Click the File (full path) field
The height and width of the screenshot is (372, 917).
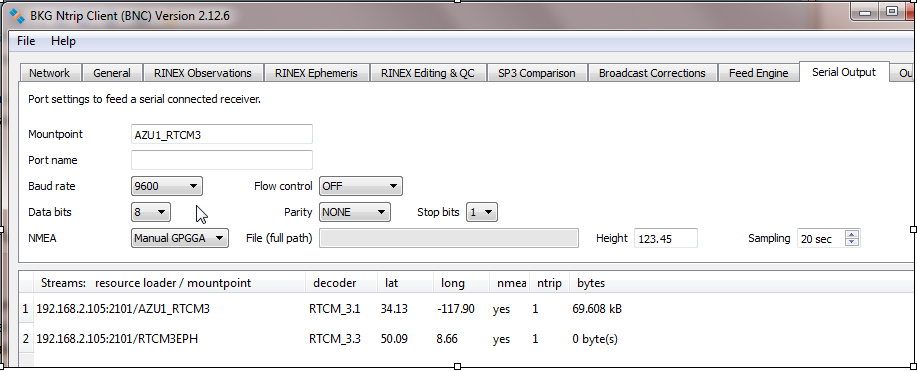(449, 238)
